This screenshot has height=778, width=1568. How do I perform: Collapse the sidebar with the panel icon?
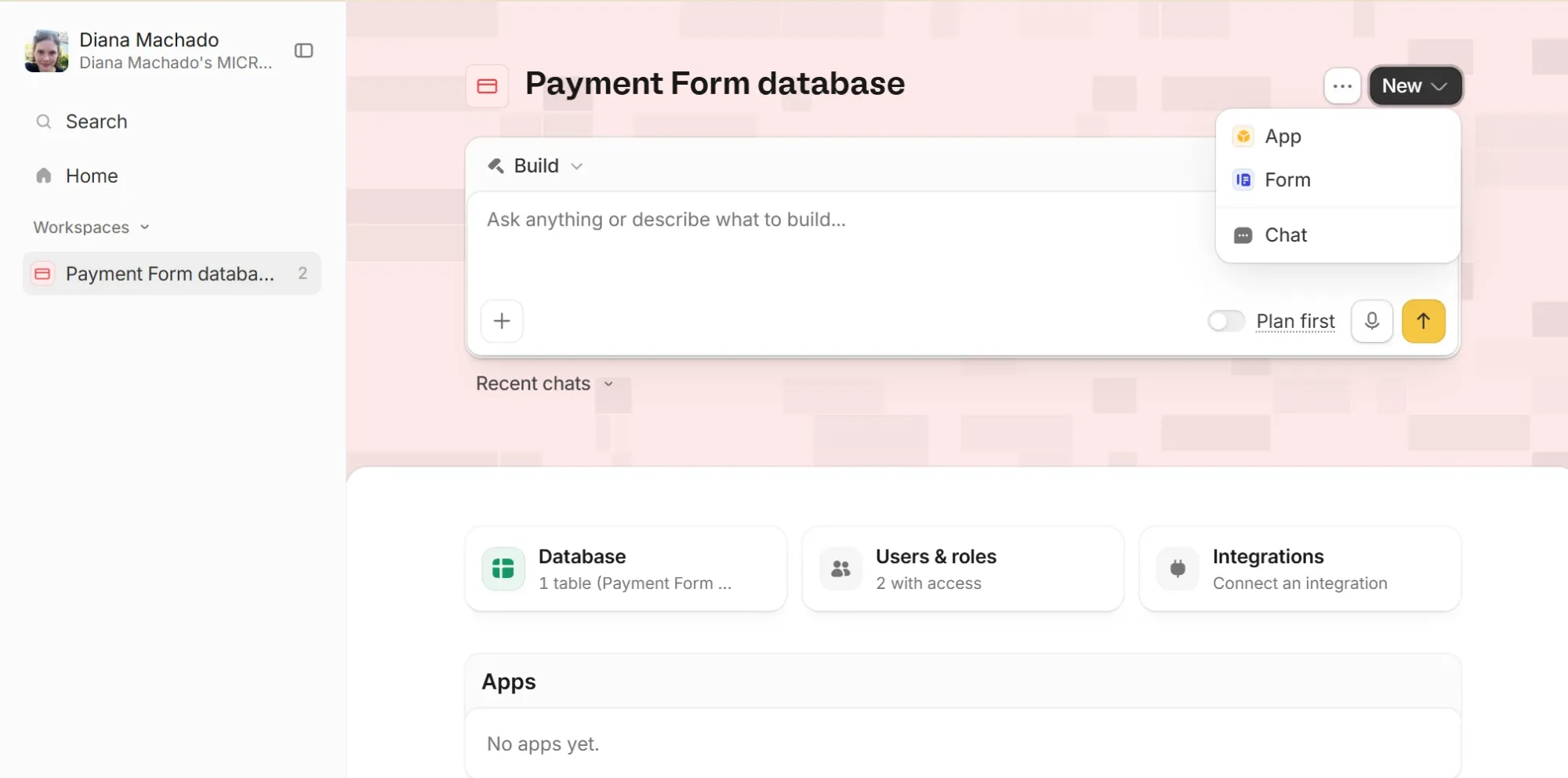tap(303, 51)
